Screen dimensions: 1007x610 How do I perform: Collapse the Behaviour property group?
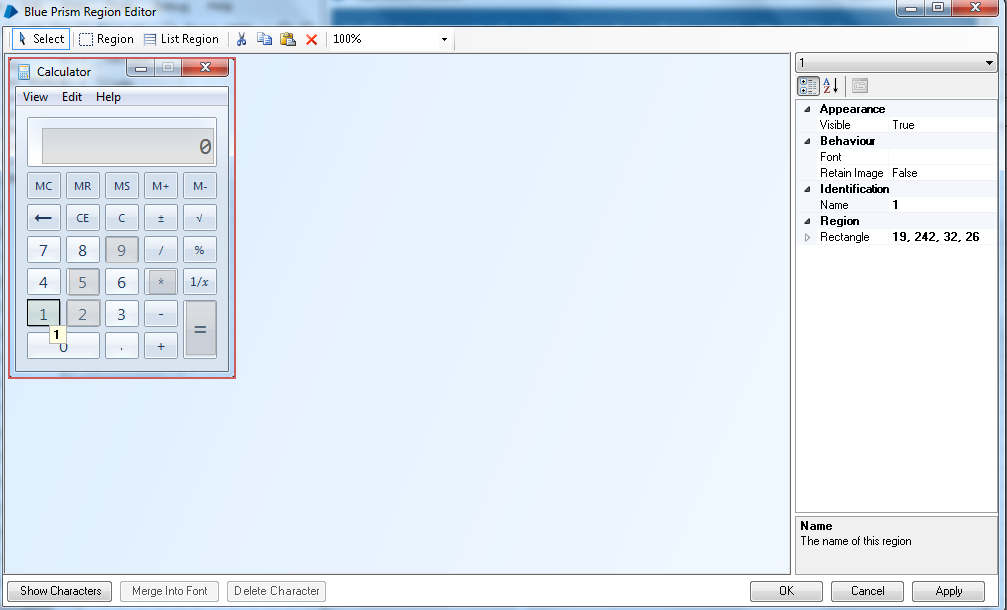pyautogui.click(x=805, y=140)
